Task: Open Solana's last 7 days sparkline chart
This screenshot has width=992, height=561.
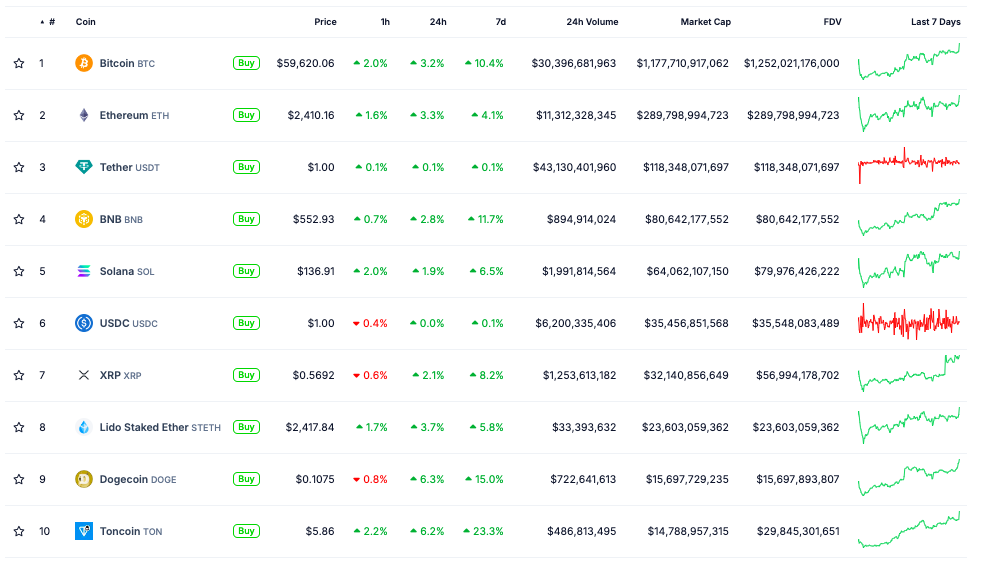Action: [908, 270]
